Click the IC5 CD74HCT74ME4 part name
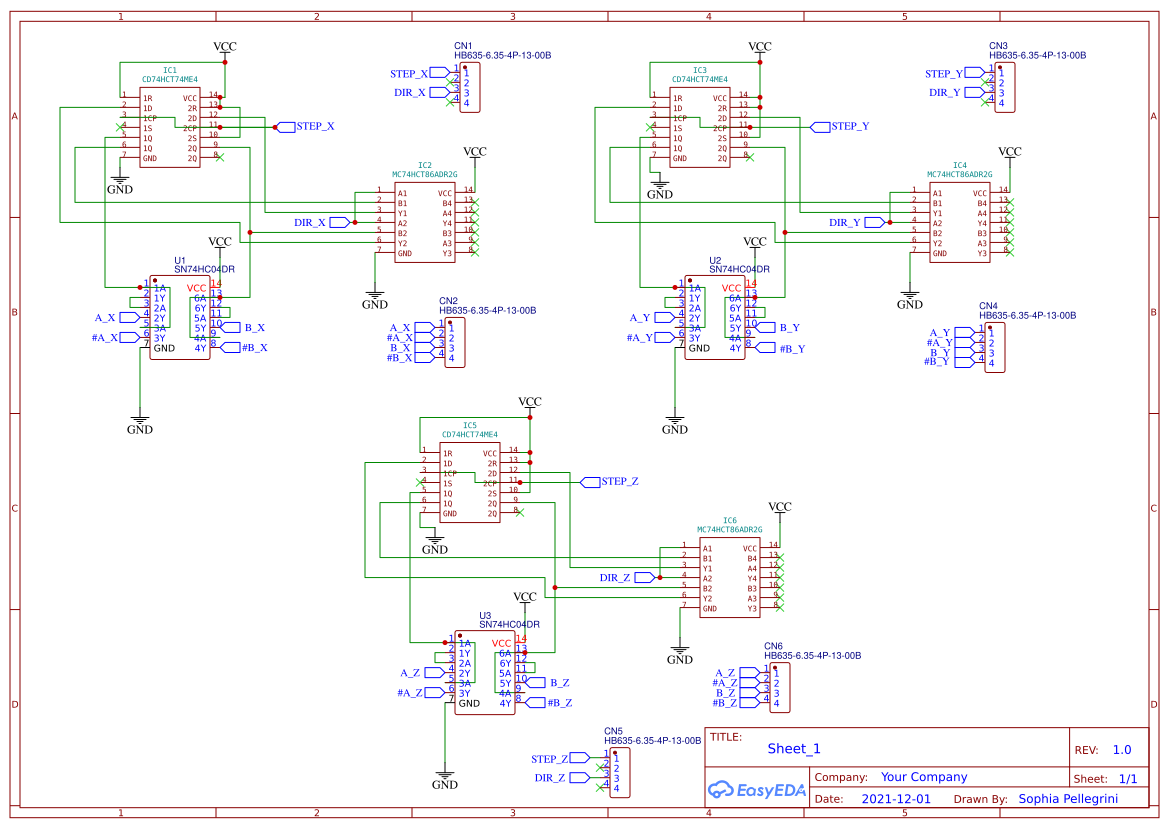Image resolution: width=1169 pixels, height=828 pixels. [470, 434]
